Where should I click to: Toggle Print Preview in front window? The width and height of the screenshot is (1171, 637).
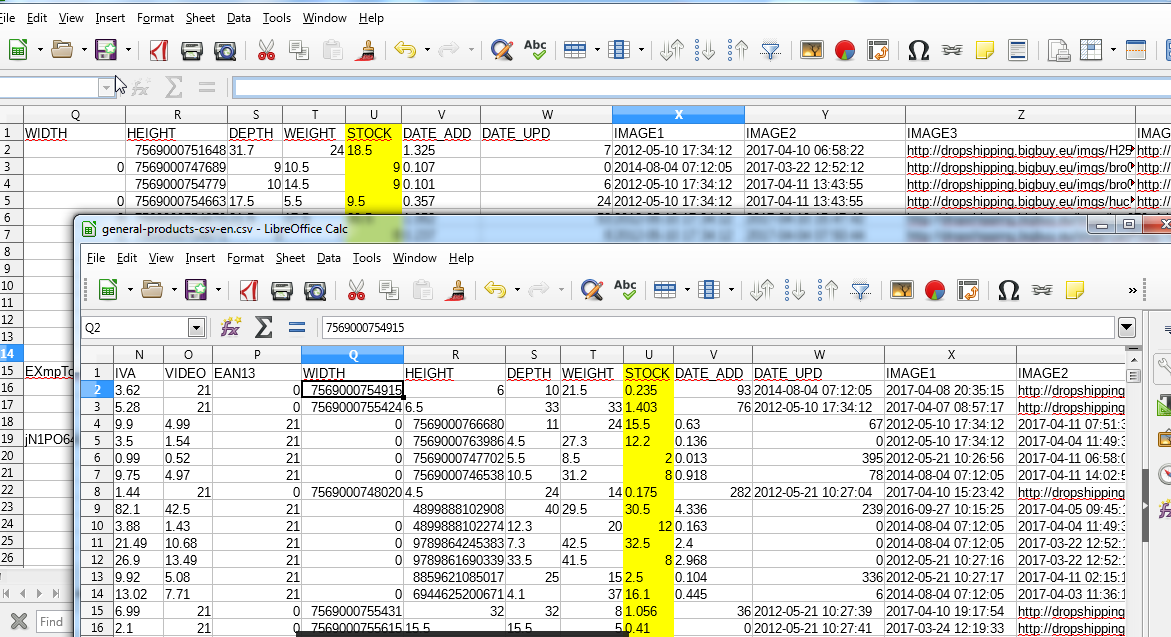pos(315,290)
